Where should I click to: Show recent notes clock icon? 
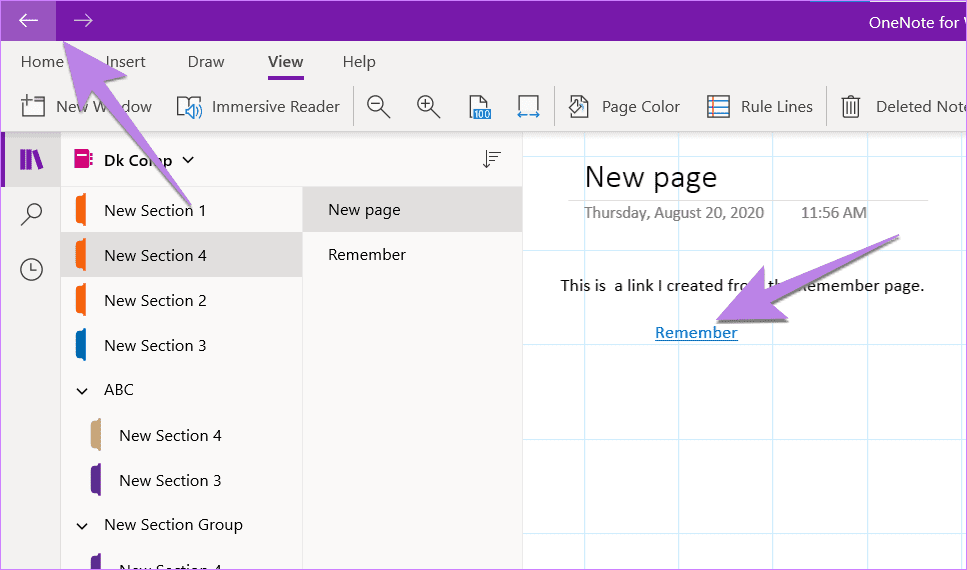pyautogui.click(x=31, y=270)
